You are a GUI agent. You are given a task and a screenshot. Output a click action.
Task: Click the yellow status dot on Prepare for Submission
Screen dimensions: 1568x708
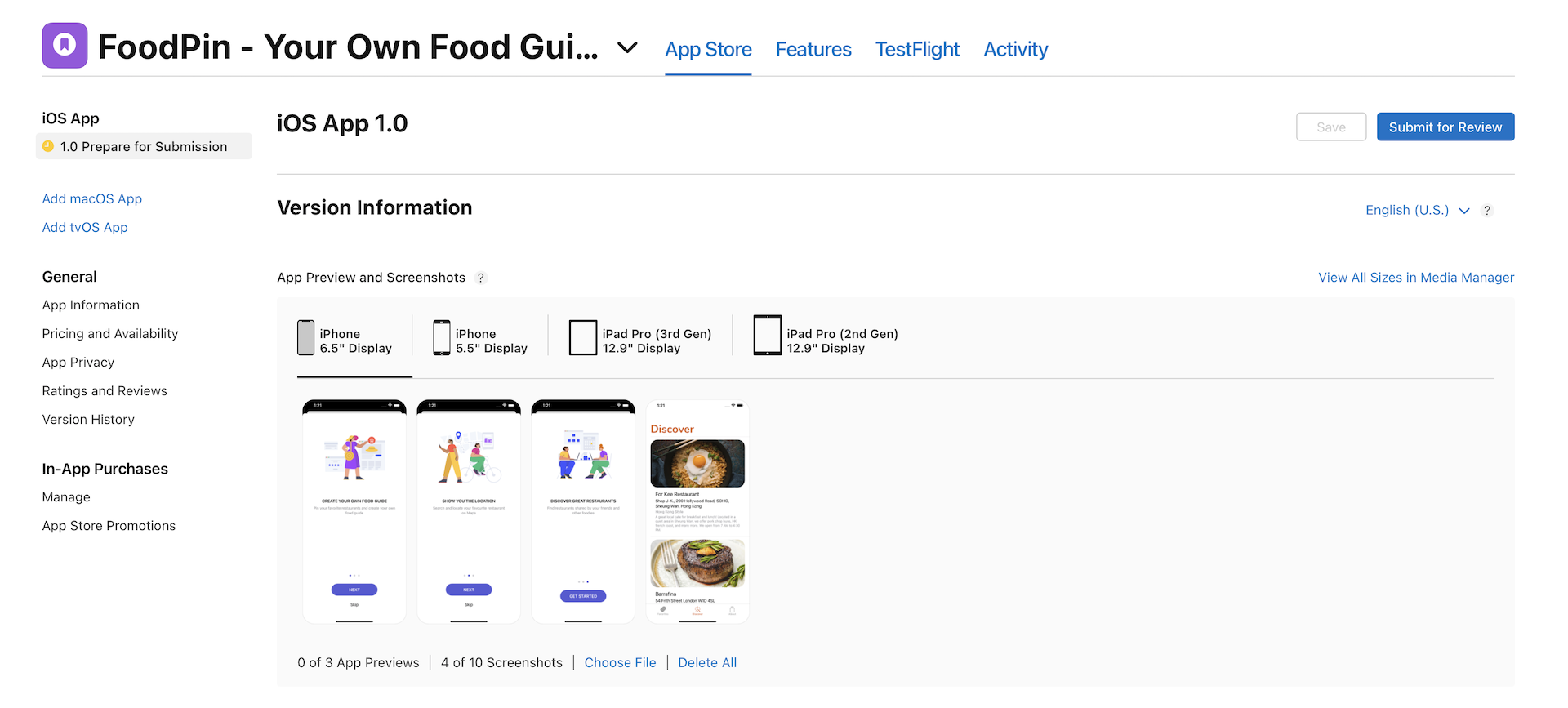48,146
